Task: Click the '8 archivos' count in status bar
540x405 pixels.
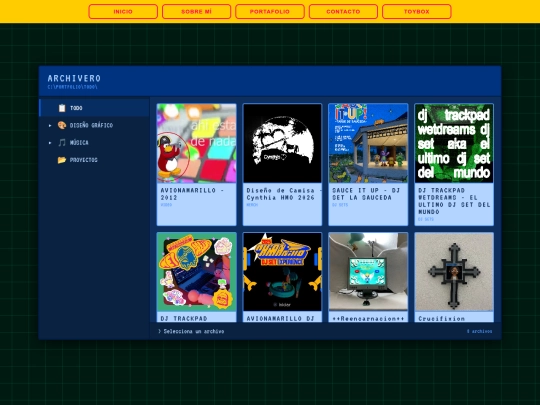Action: tap(479, 331)
